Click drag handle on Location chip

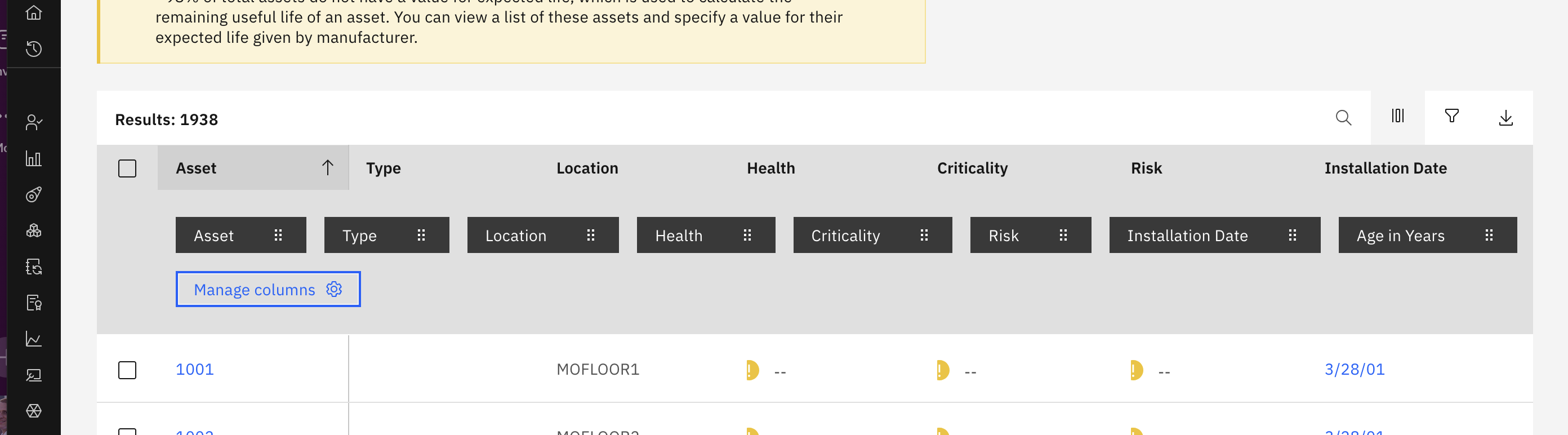pyautogui.click(x=590, y=235)
